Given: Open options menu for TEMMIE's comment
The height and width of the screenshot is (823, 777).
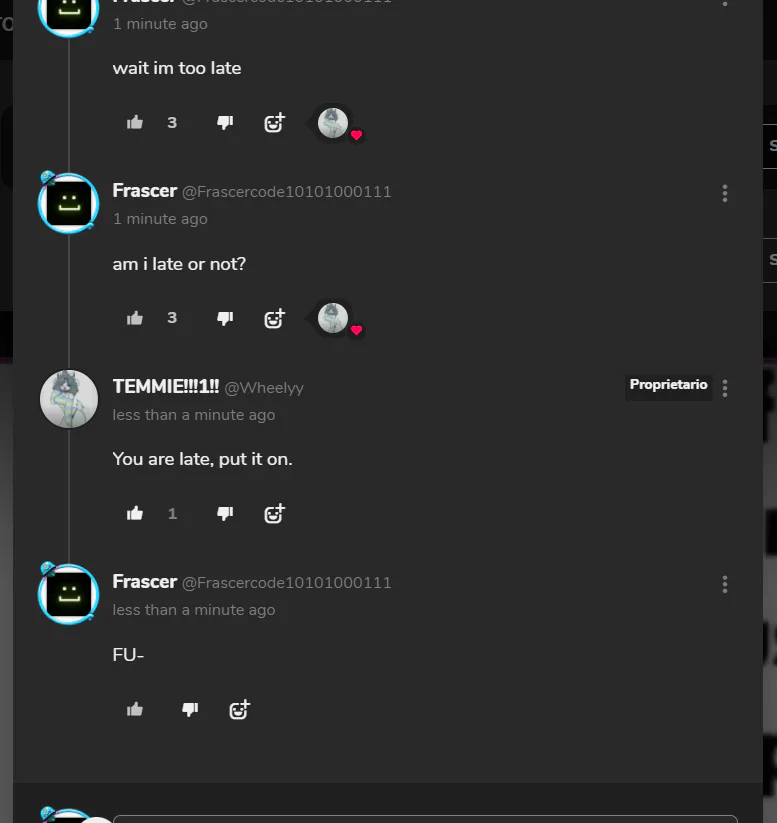Looking at the screenshot, I should 725,388.
